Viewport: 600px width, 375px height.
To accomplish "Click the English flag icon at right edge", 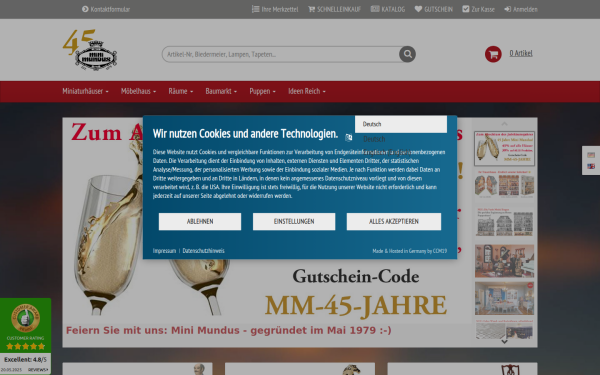I will click(x=591, y=166).
